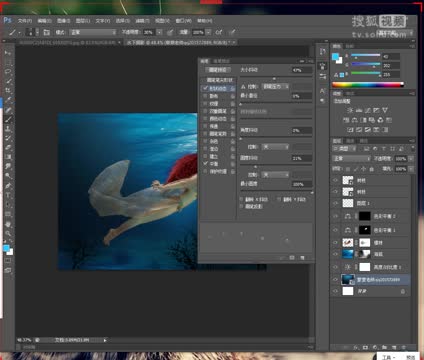Switch to the 路径 (Paths) tab

(x=363, y=141)
